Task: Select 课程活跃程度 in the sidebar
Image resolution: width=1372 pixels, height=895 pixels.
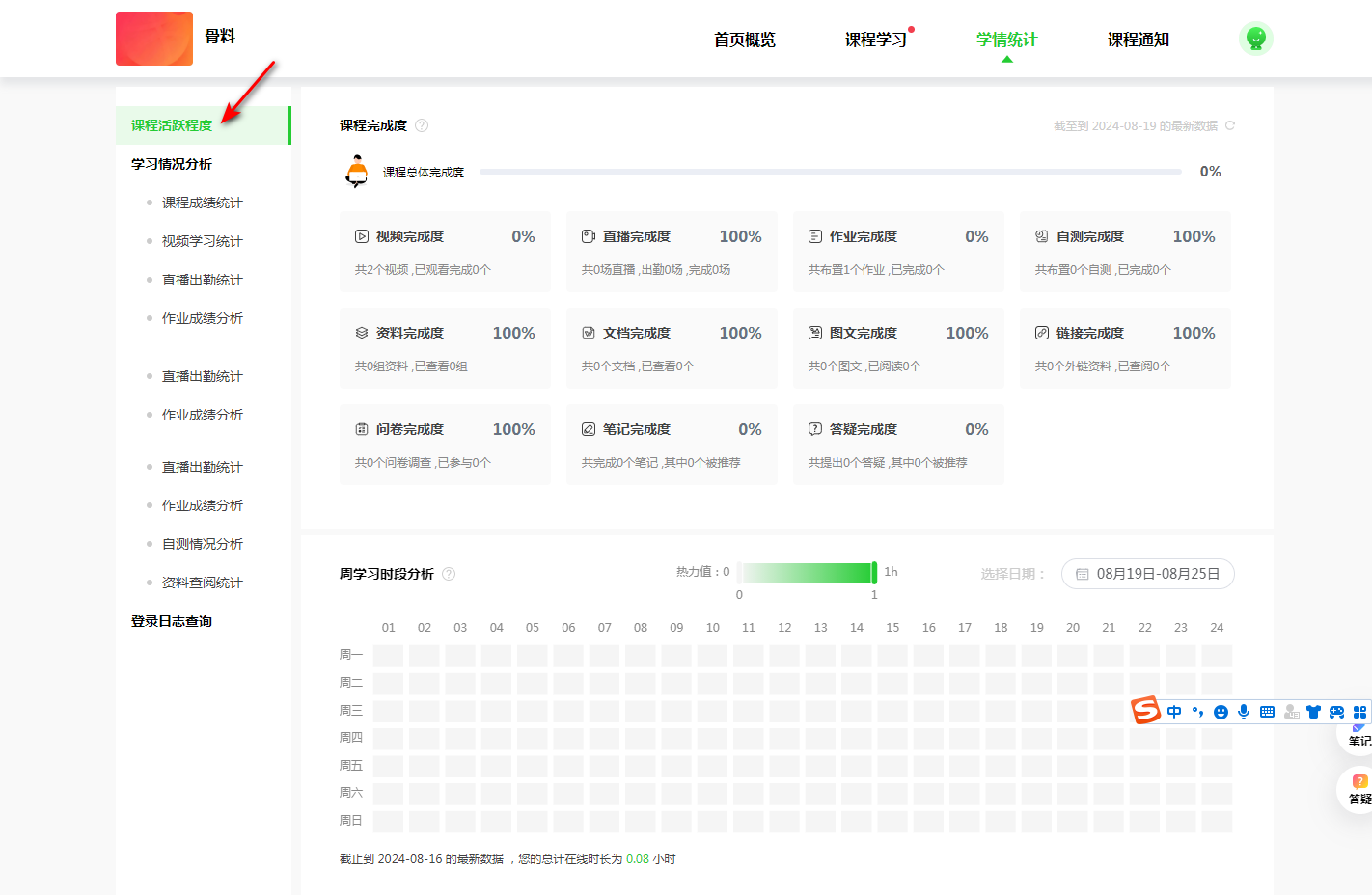Action: [x=172, y=125]
